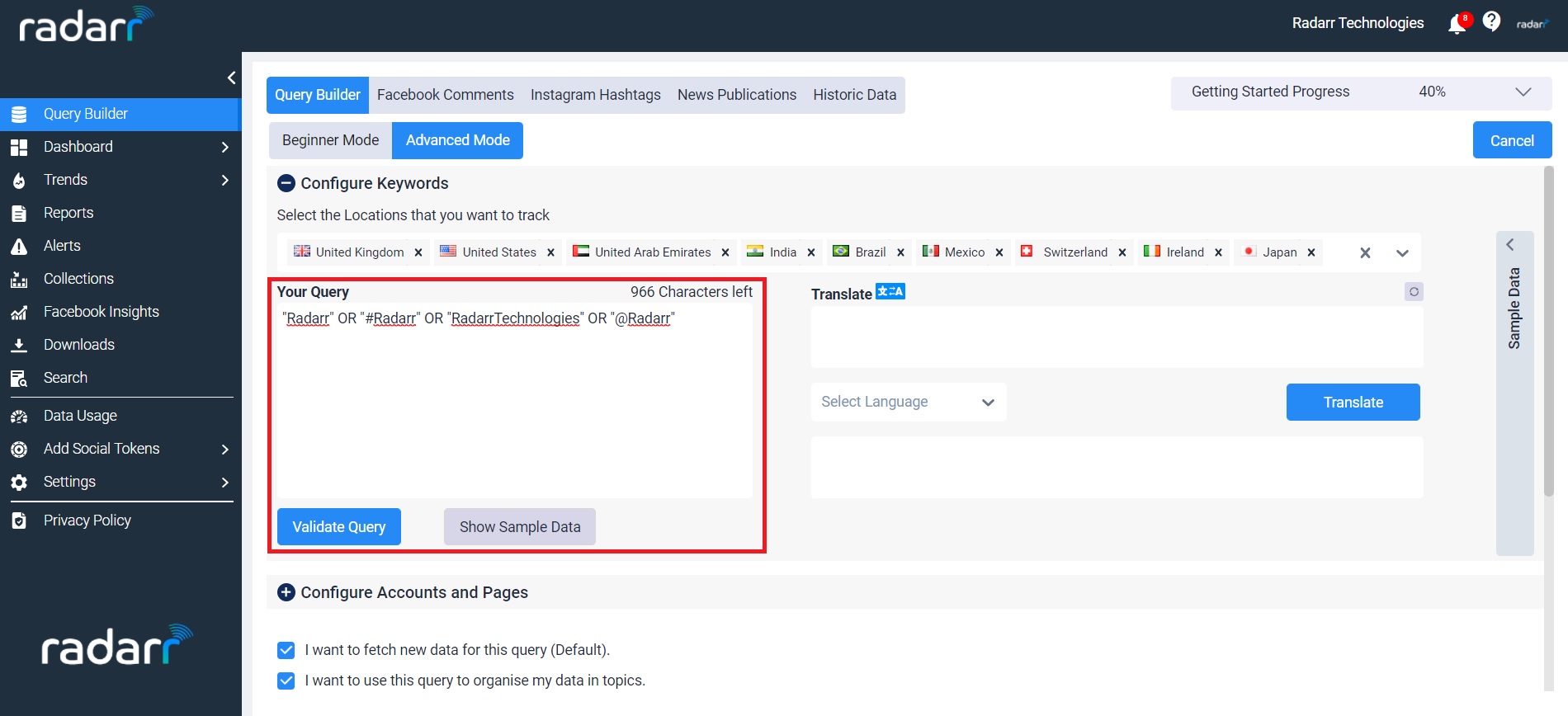Remove the United States location tag
The height and width of the screenshot is (716, 1568).
click(x=550, y=252)
